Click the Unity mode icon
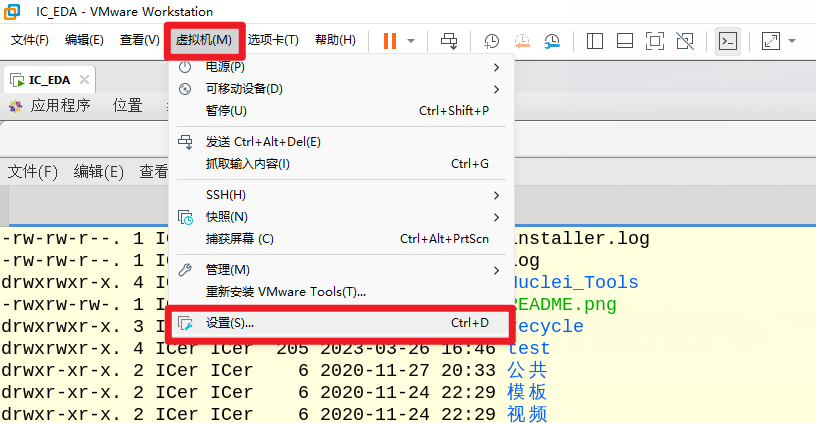 click(x=685, y=41)
